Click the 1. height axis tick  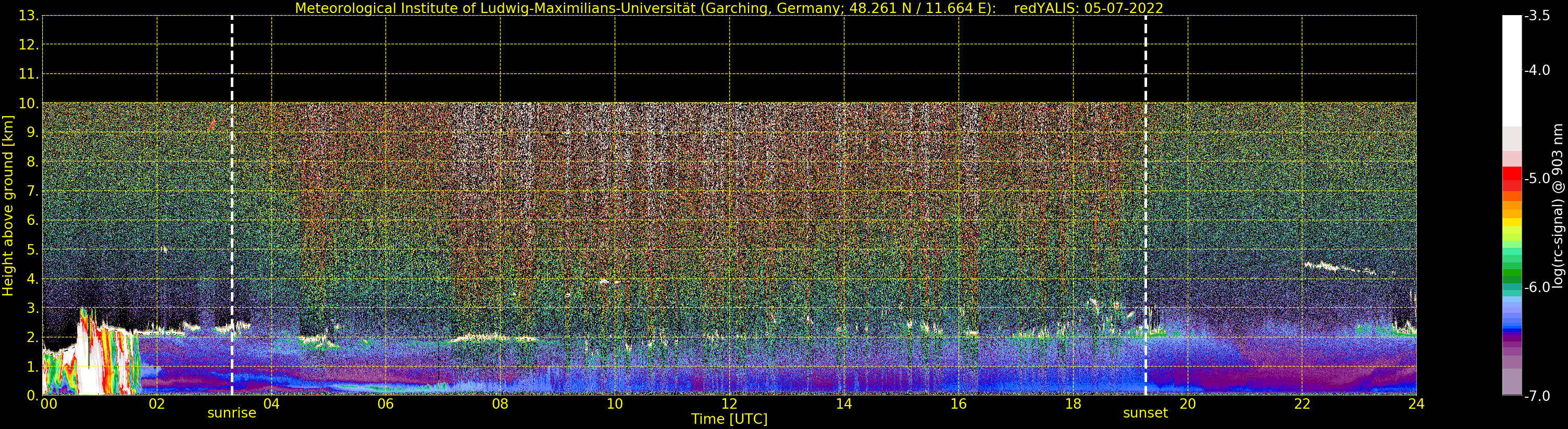point(33,367)
